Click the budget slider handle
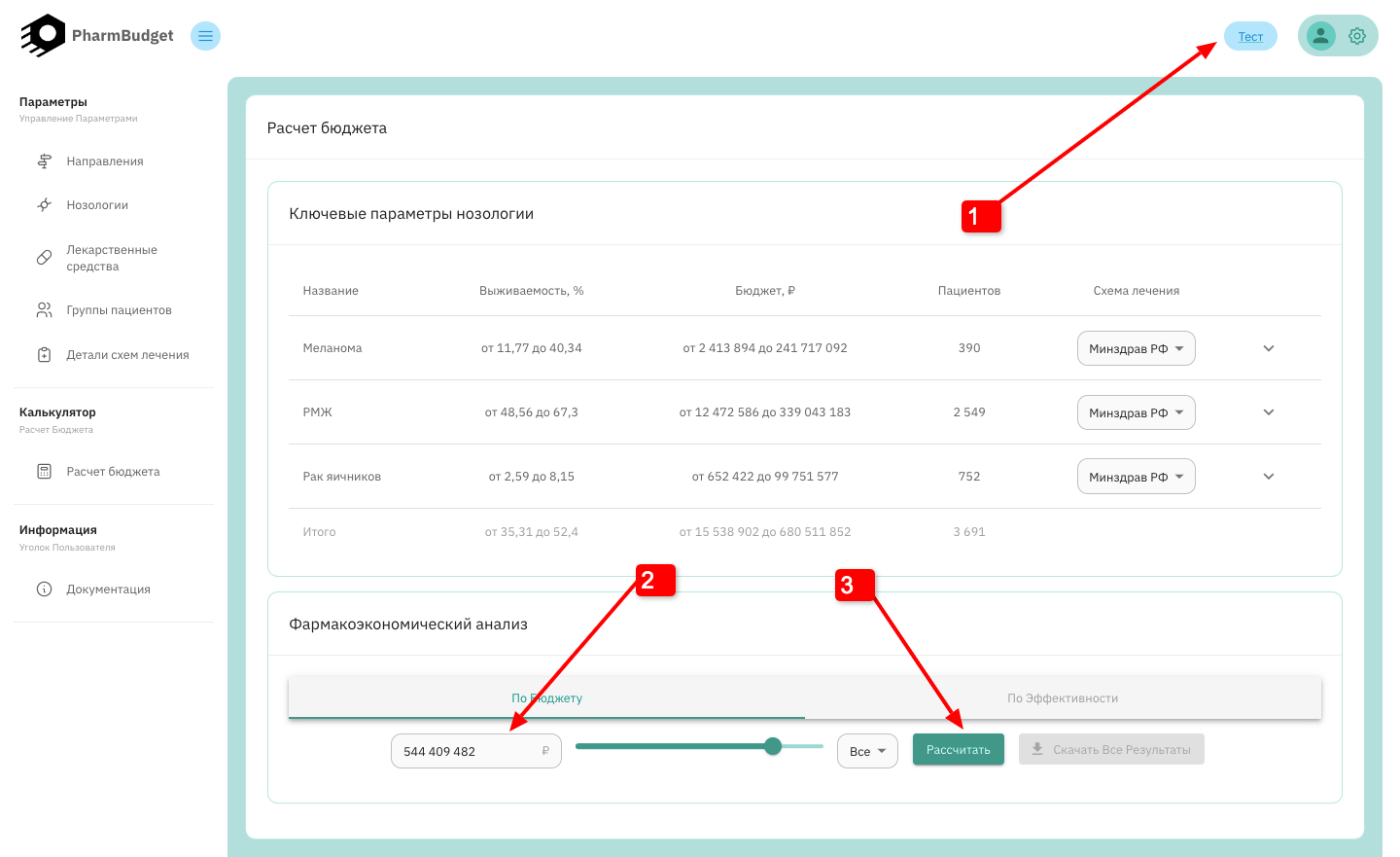This screenshot has height=857, width=1400. [773, 746]
